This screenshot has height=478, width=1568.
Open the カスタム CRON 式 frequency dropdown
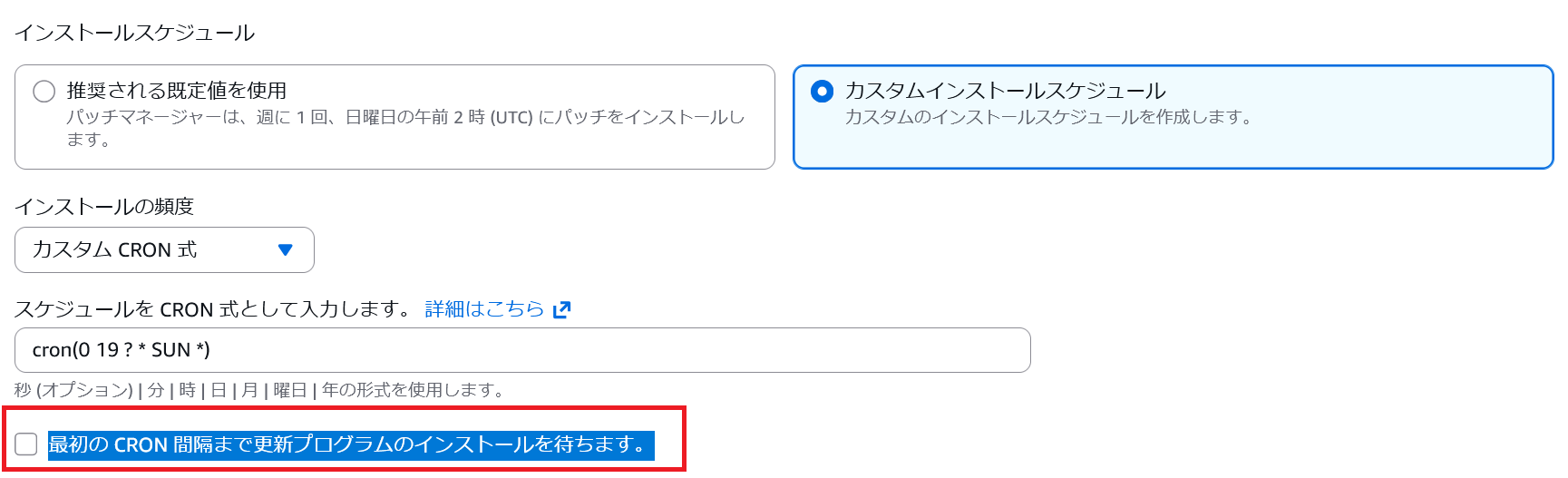(164, 250)
